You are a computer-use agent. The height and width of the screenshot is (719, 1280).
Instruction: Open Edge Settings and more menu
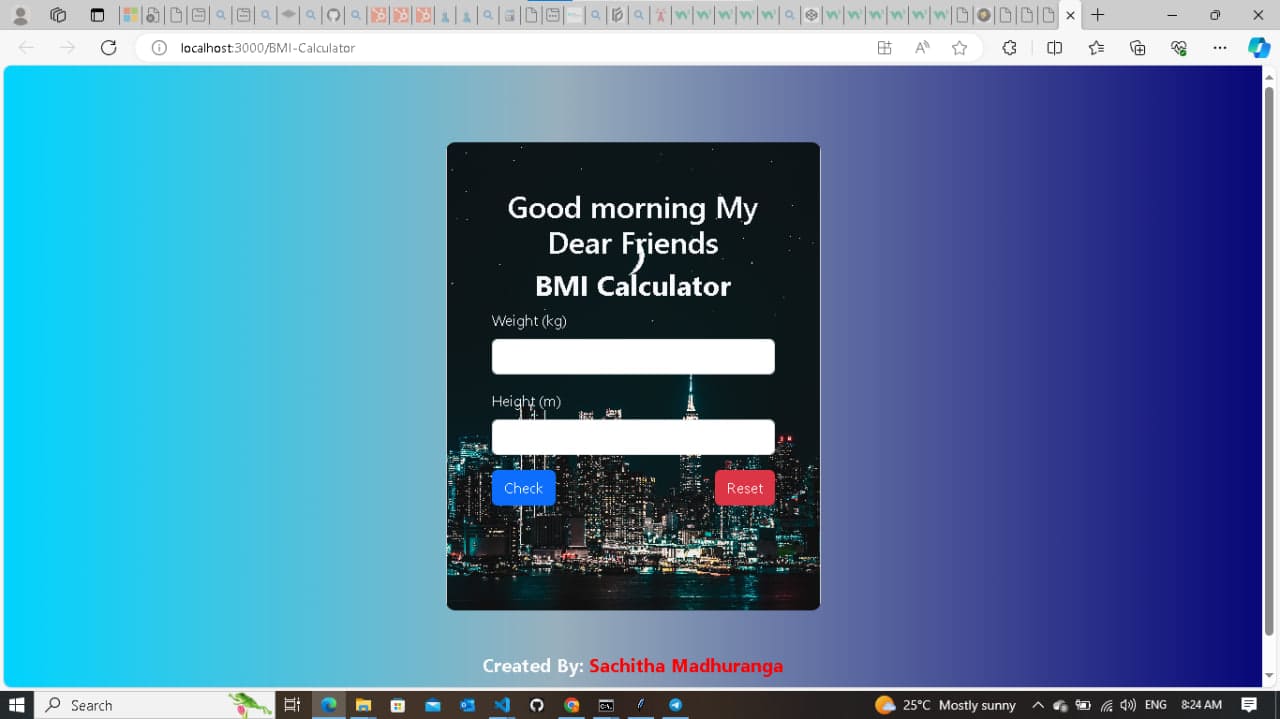(1219, 48)
